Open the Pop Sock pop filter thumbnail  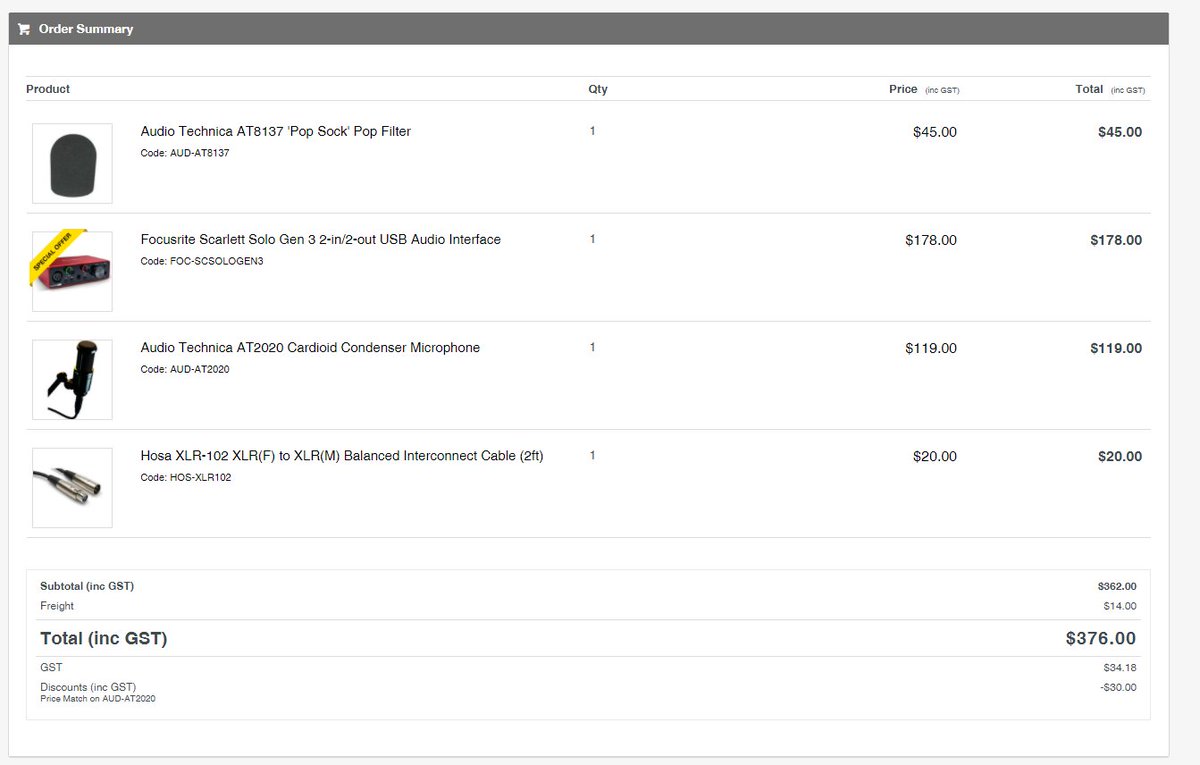[x=72, y=164]
